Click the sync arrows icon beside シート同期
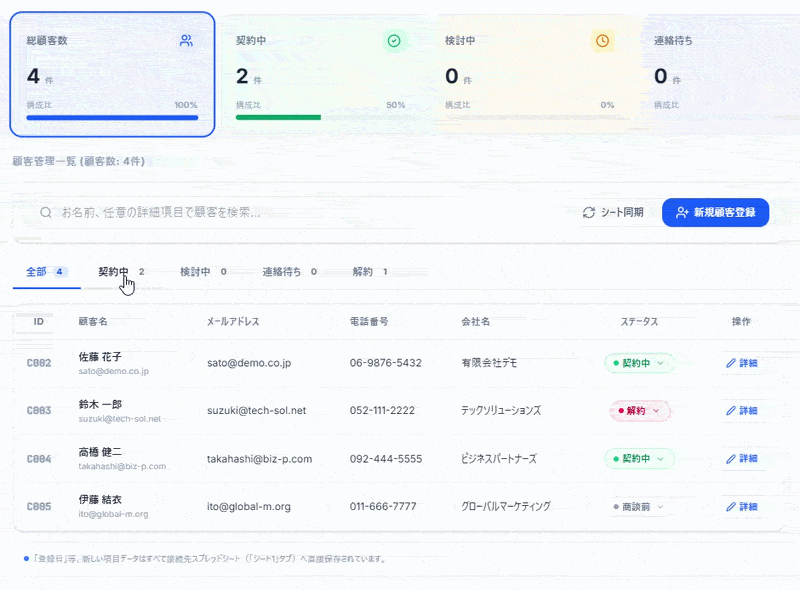The image size is (800, 590). pyautogui.click(x=589, y=212)
